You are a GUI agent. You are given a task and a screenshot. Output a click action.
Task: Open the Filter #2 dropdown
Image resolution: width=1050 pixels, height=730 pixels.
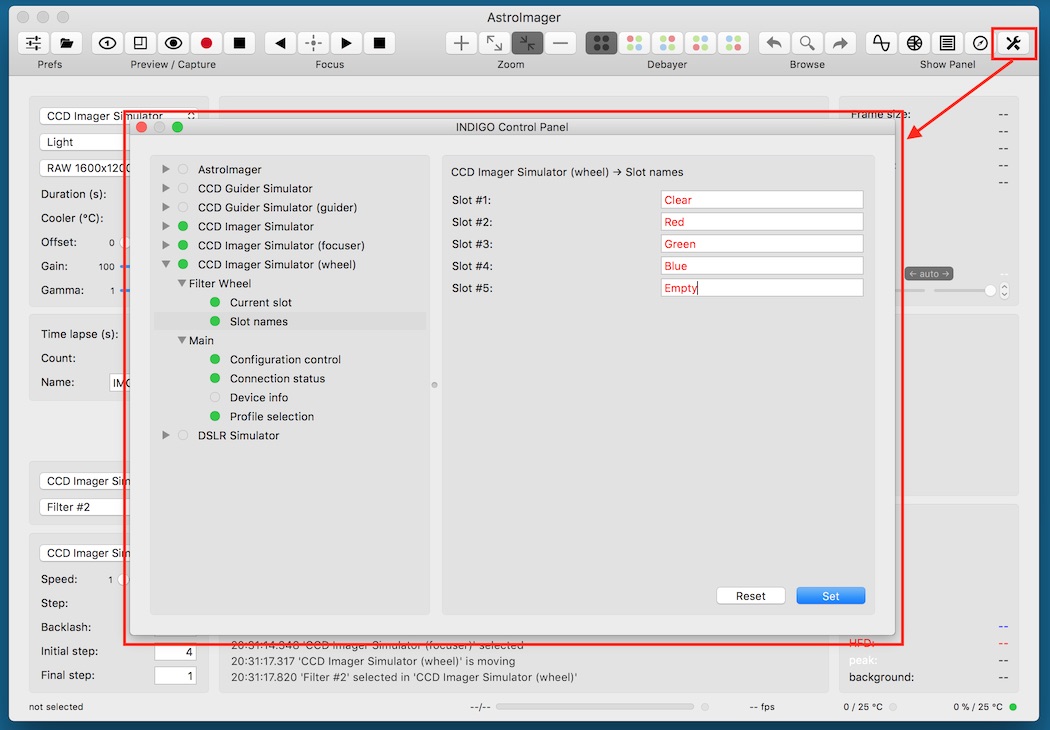click(84, 507)
